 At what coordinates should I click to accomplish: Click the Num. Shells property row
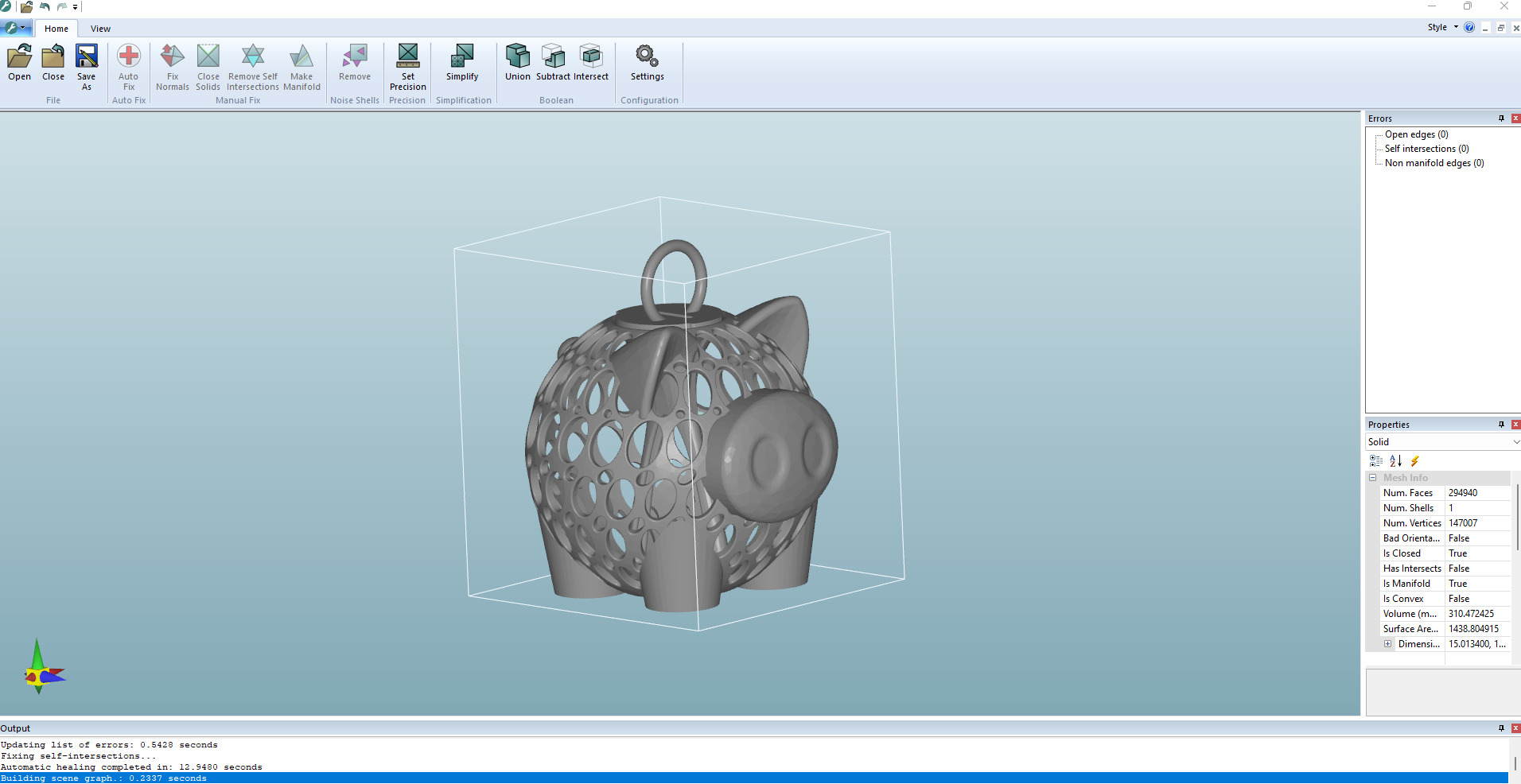1445,508
